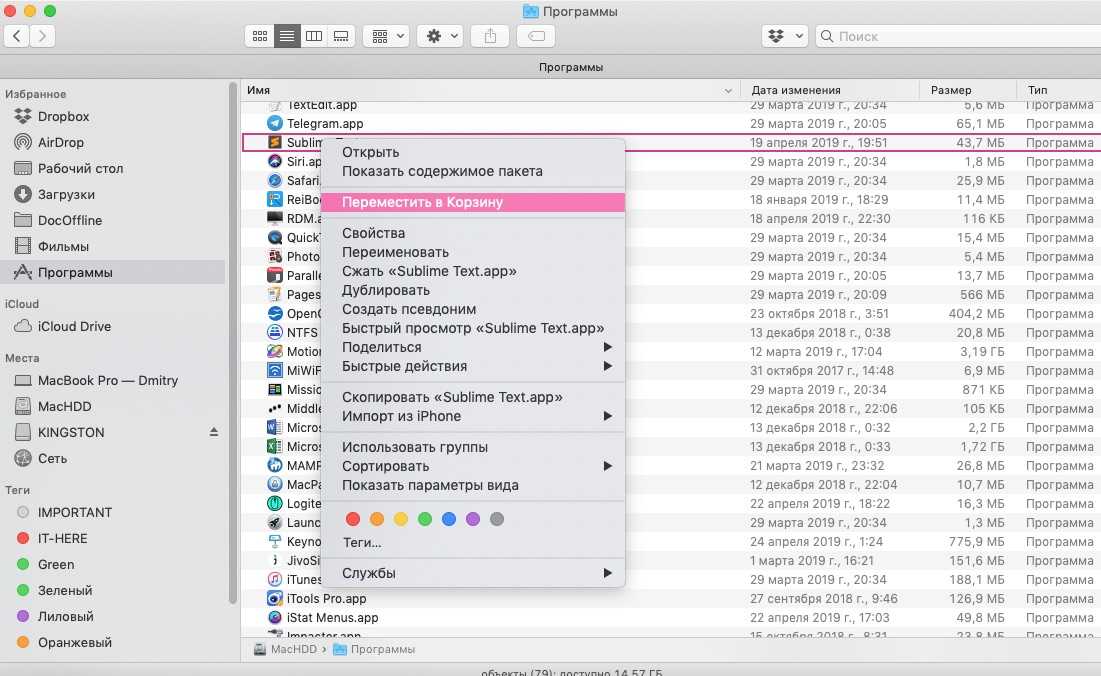The image size is (1101, 676).
Task: Select Telegram.app in the file list
Action: click(x=671, y=124)
